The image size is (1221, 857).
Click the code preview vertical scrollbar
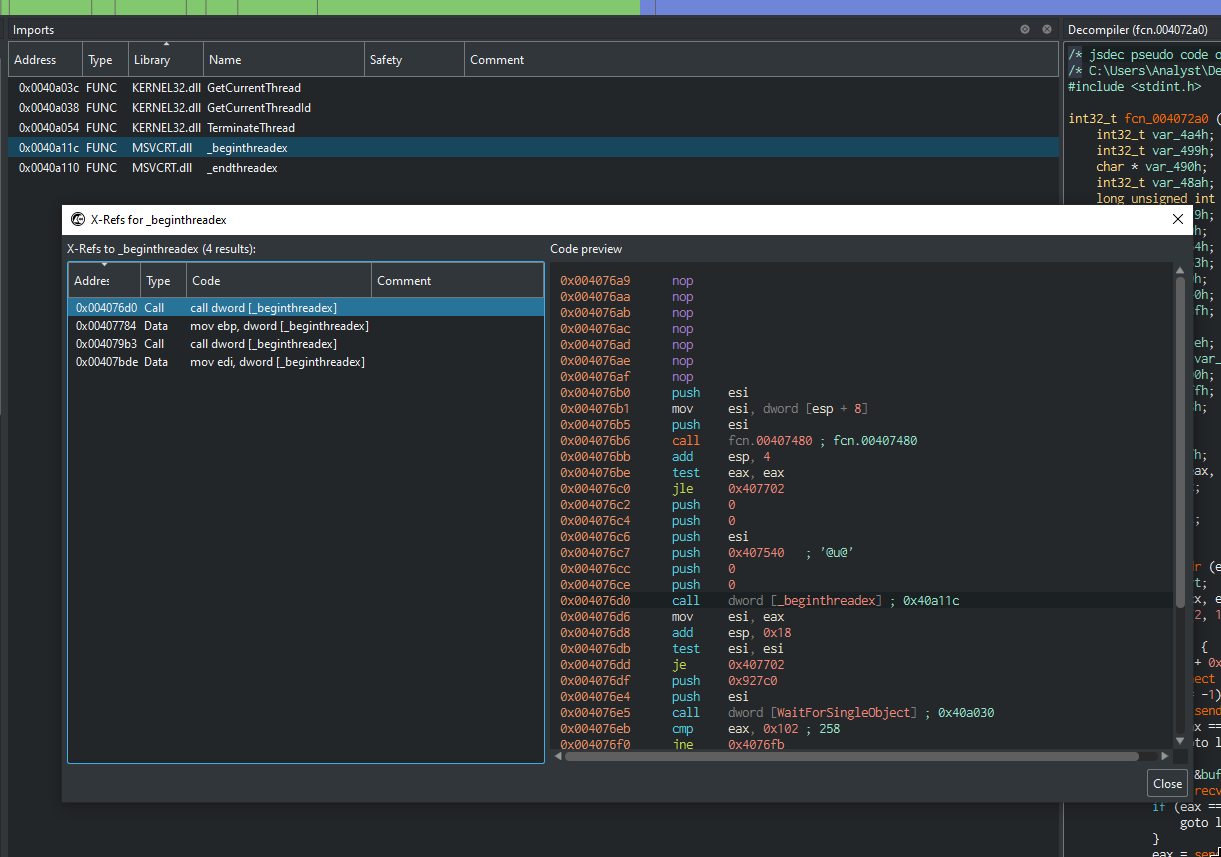pyautogui.click(x=1181, y=440)
